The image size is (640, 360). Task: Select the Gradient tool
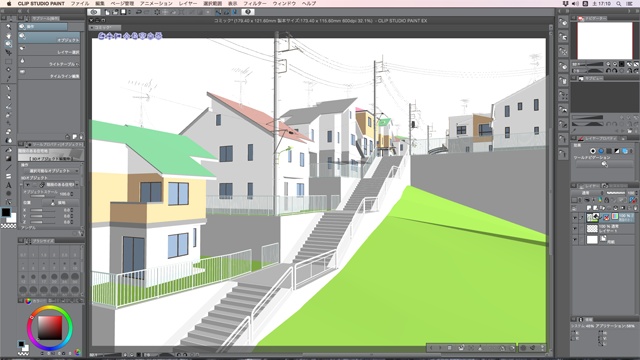[x=8, y=158]
